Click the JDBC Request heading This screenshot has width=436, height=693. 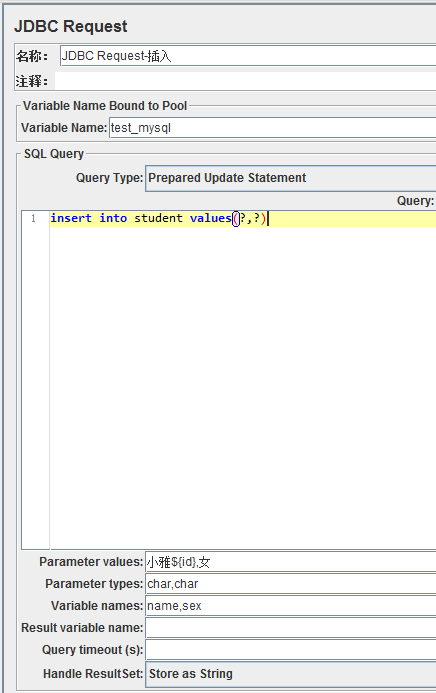71,27
